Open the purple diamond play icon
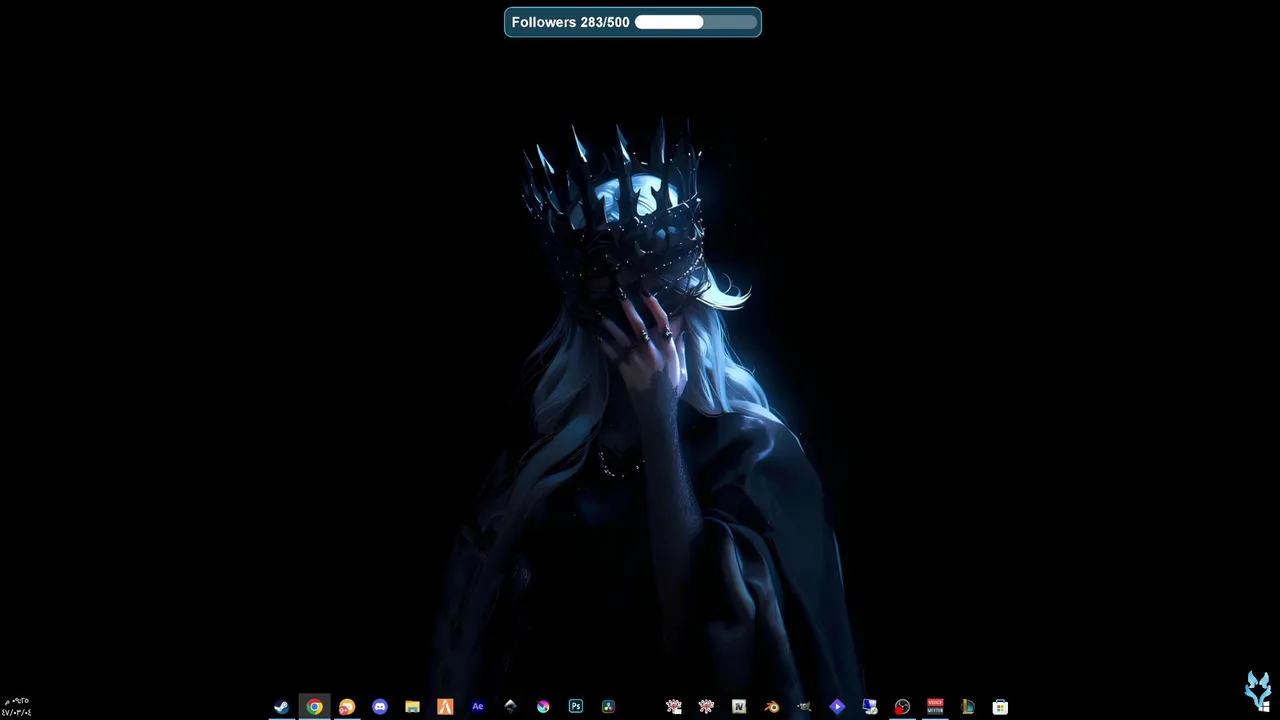The width and height of the screenshot is (1280, 720). pos(837,707)
